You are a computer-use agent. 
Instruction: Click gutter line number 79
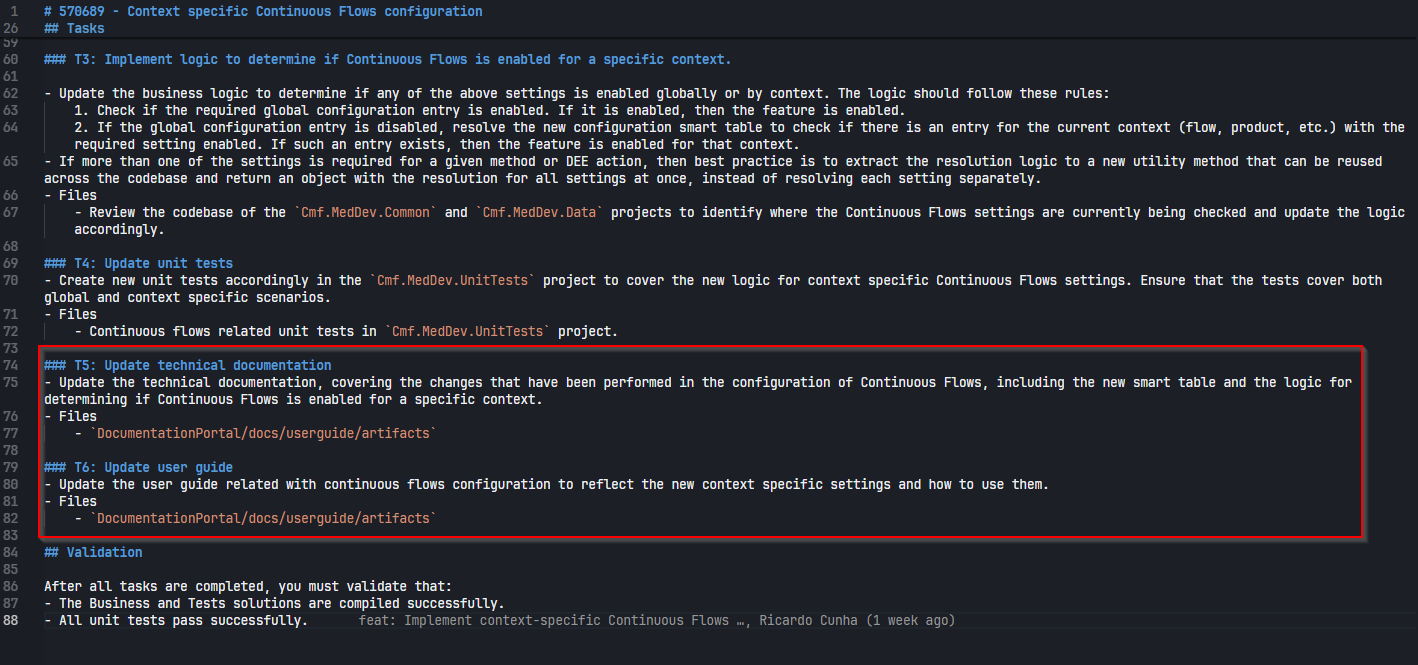click(x=11, y=467)
